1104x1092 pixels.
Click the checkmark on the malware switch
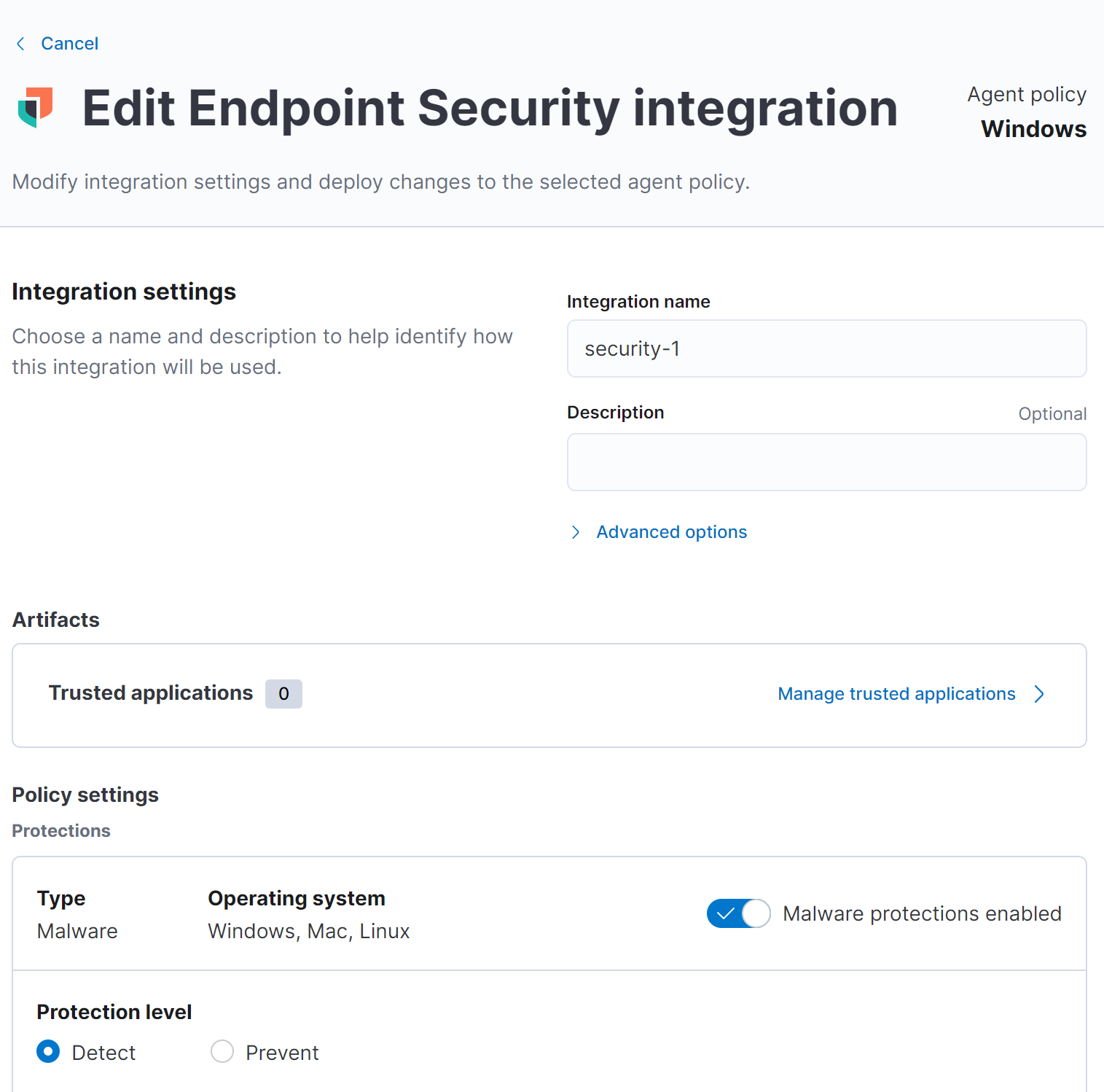(x=725, y=913)
